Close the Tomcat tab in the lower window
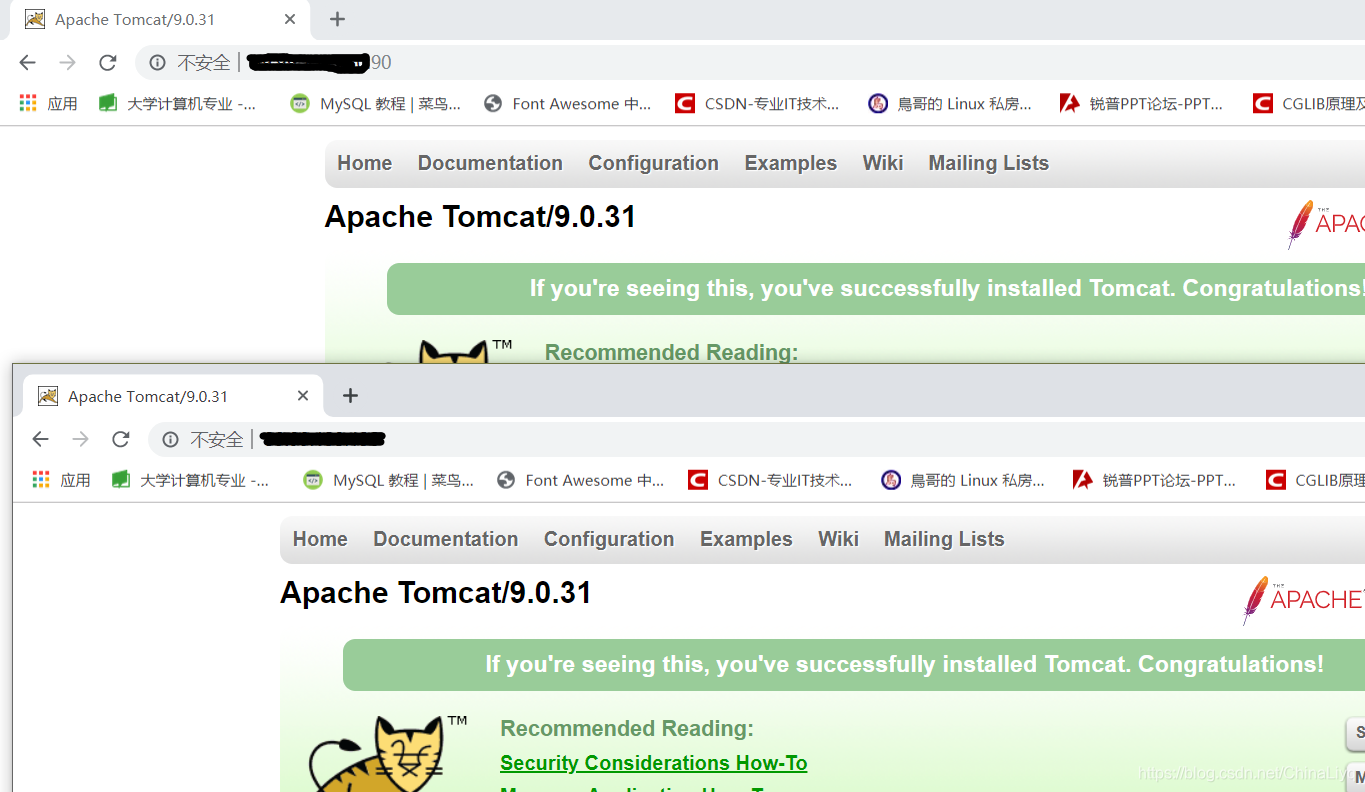The image size is (1365, 792). coord(303,396)
